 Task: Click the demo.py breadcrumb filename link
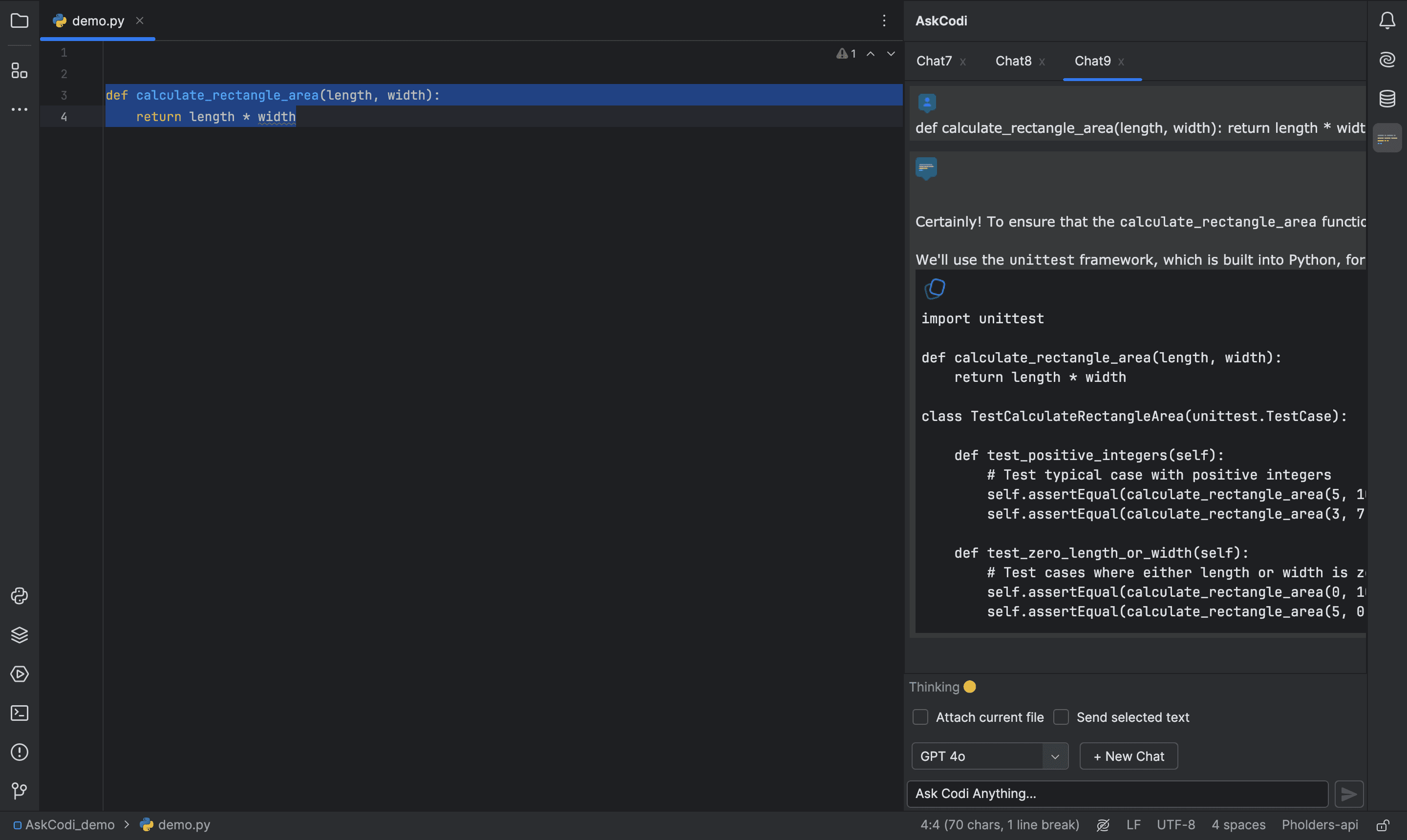tap(184, 824)
